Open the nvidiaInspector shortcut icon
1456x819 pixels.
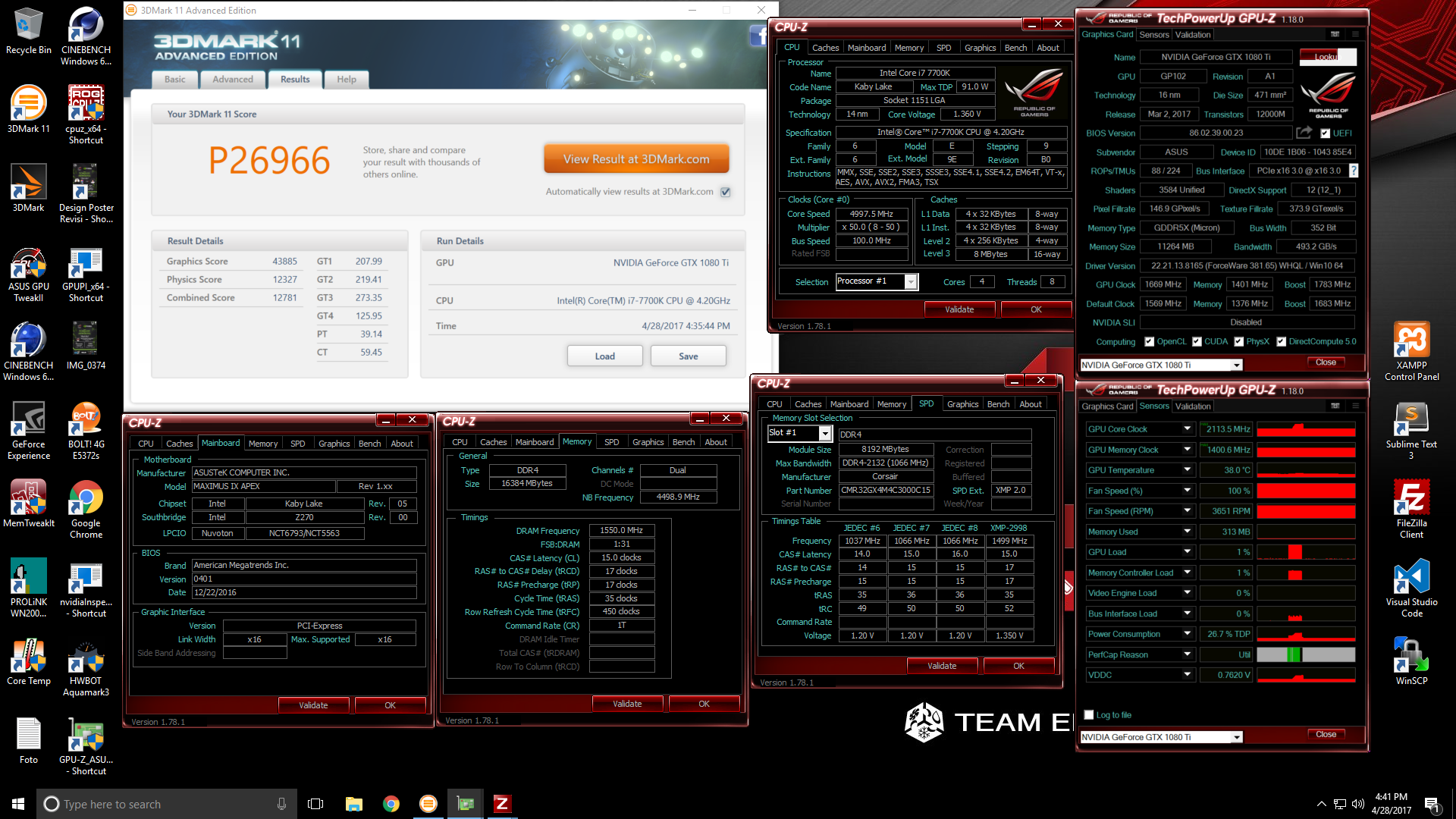(86, 588)
